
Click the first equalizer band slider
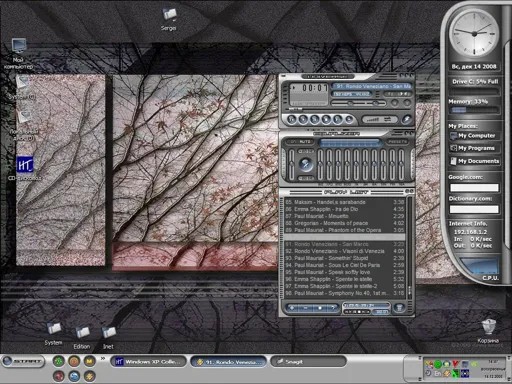click(x=320, y=164)
